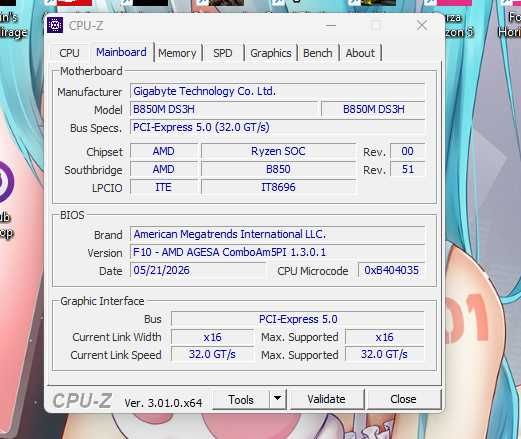Screen dimensions: 521x439
Task: Click the right Model field B850M DS3H
Action: click(373, 109)
